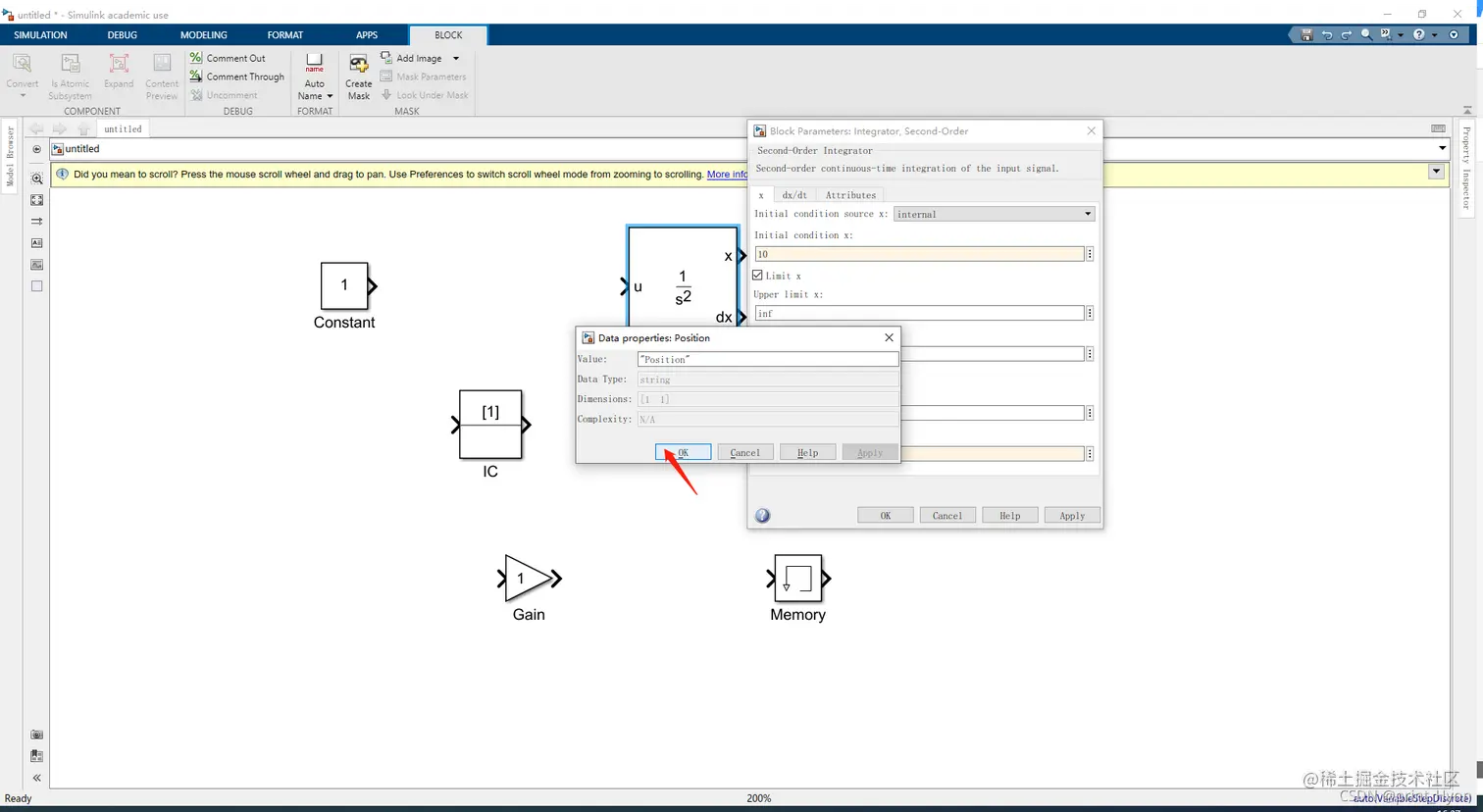1483x812 pixels.
Task: Open the More info link in the banner
Action: tap(727, 175)
